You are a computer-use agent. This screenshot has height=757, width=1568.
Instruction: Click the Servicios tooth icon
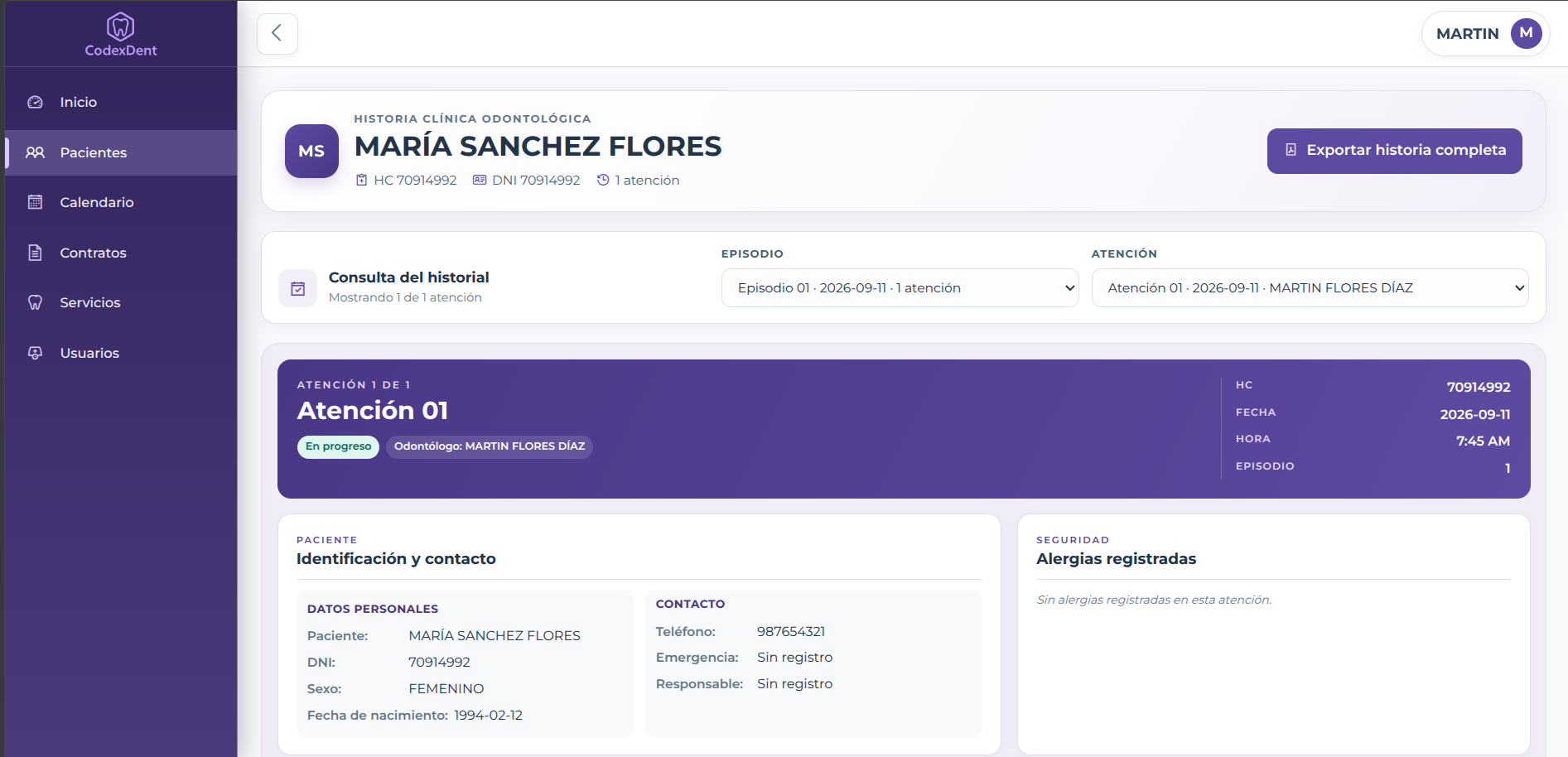tap(35, 302)
